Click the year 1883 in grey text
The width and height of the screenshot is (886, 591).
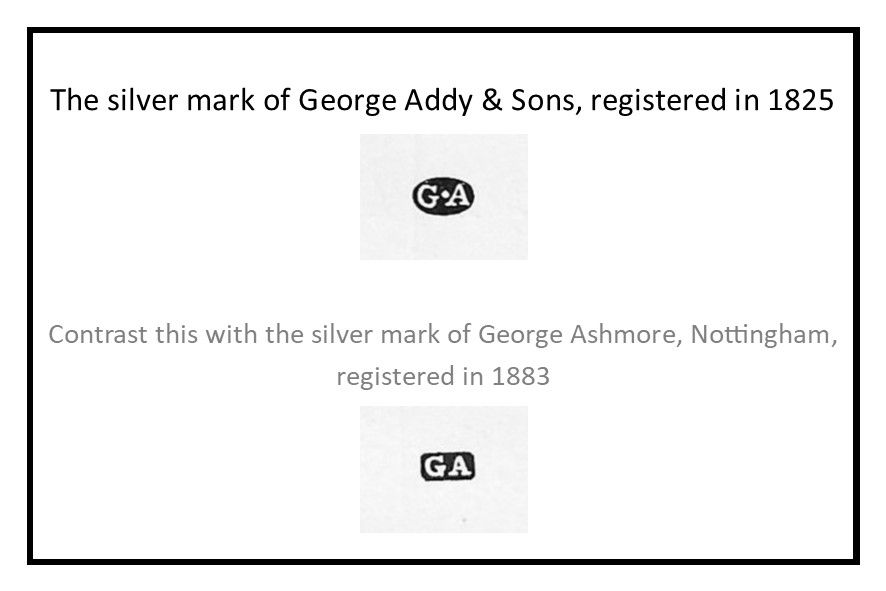tap(520, 377)
